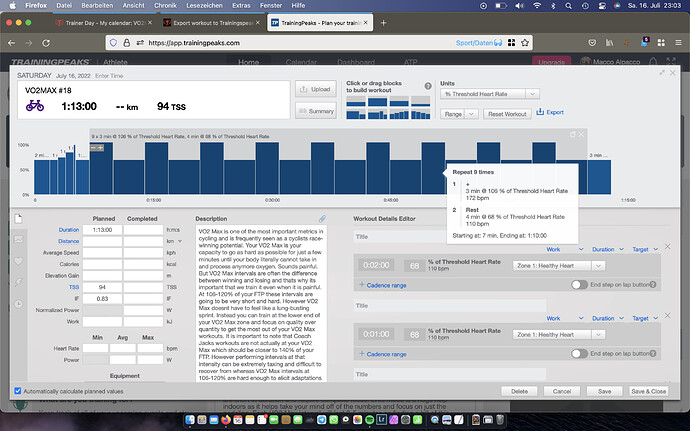Screen dimensions: 690x431
Task: Open Lightroom from the Dock
Action: 382,420
